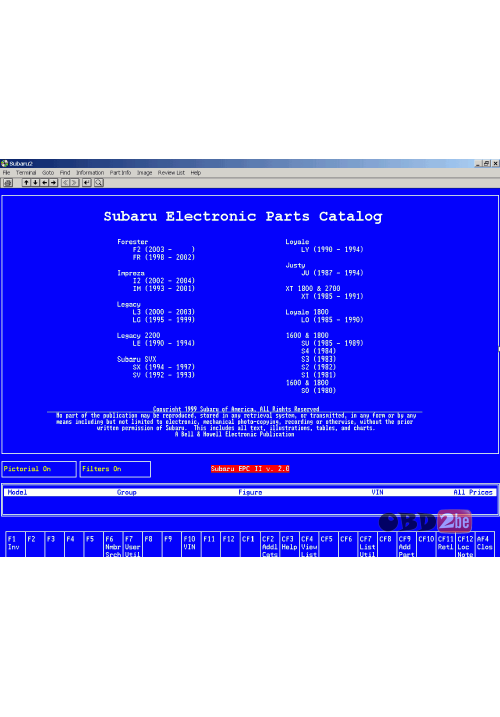Click the F7 User Util function button
The image size is (500, 717).
pos(132,545)
